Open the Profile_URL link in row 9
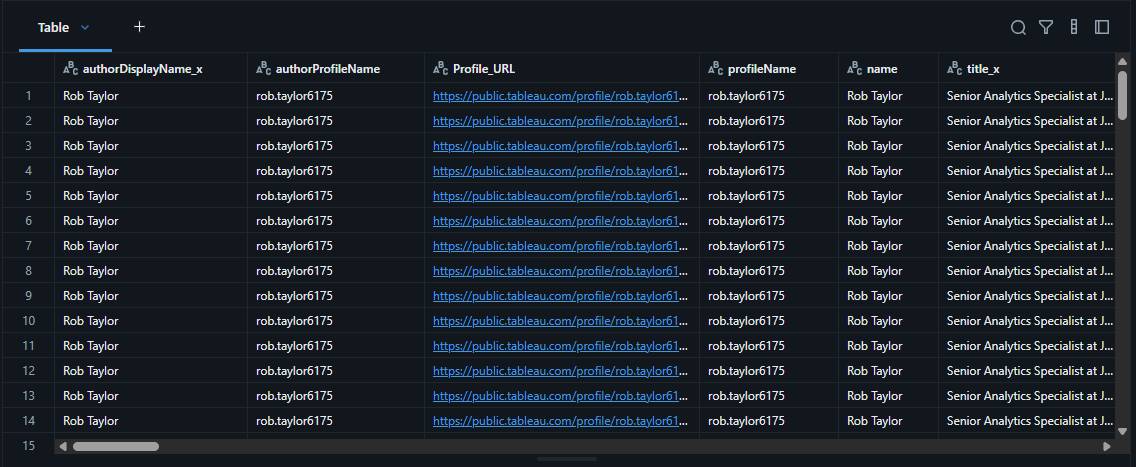This screenshot has height=467, width=1136. (x=560, y=295)
